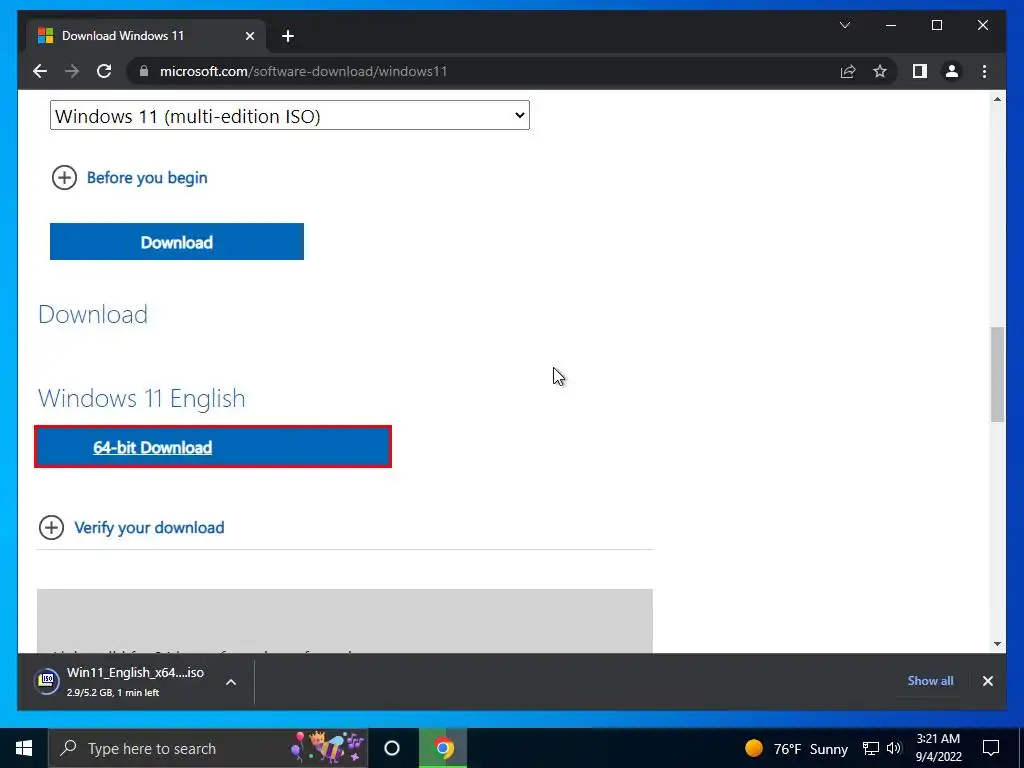Click the padlock site info icon
Viewport: 1024px width, 768px height.
coord(144,71)
